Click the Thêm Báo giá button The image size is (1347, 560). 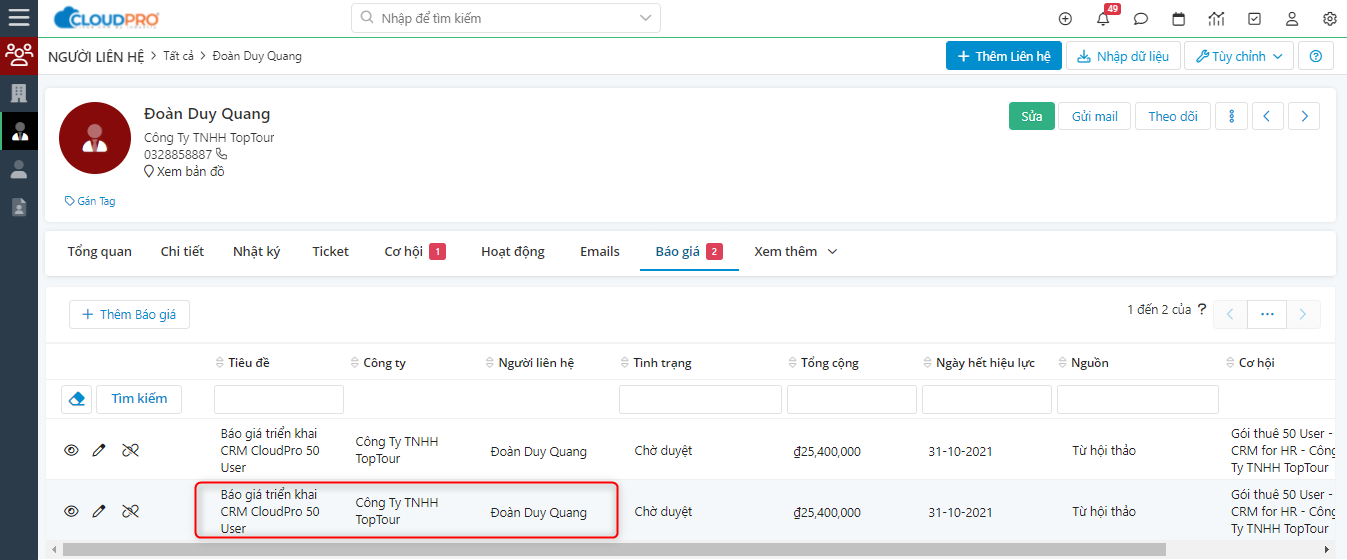point(129,314)
